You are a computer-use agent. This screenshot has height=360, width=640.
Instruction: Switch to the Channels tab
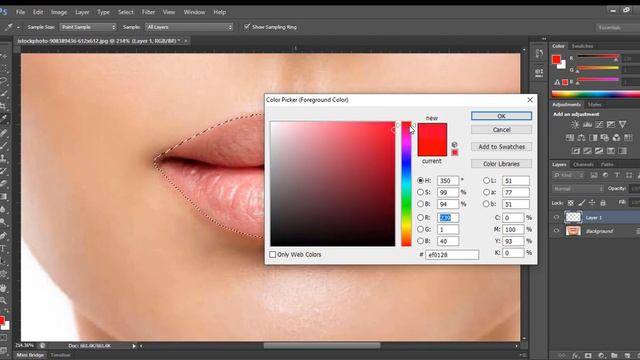pos(583,164)
